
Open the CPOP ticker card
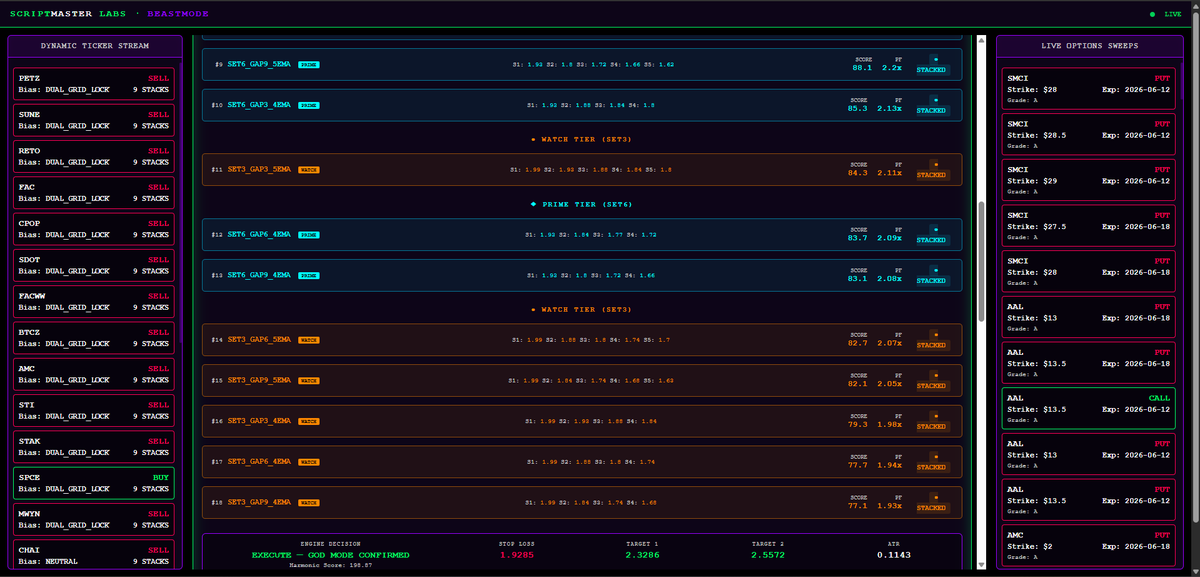coord(94,228)
